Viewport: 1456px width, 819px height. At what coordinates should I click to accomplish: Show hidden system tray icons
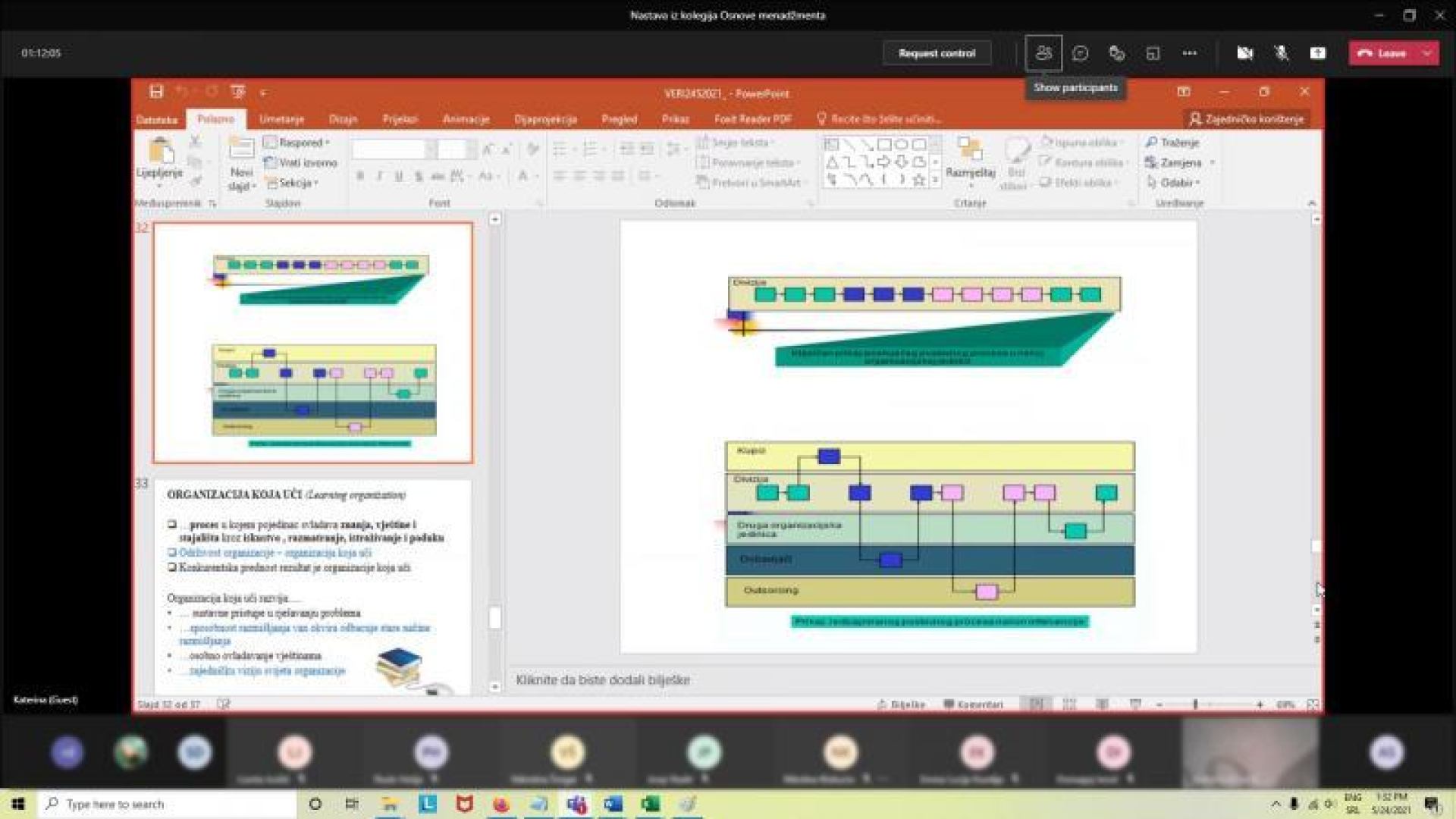pyautogui.click(x=1276, y=804)
